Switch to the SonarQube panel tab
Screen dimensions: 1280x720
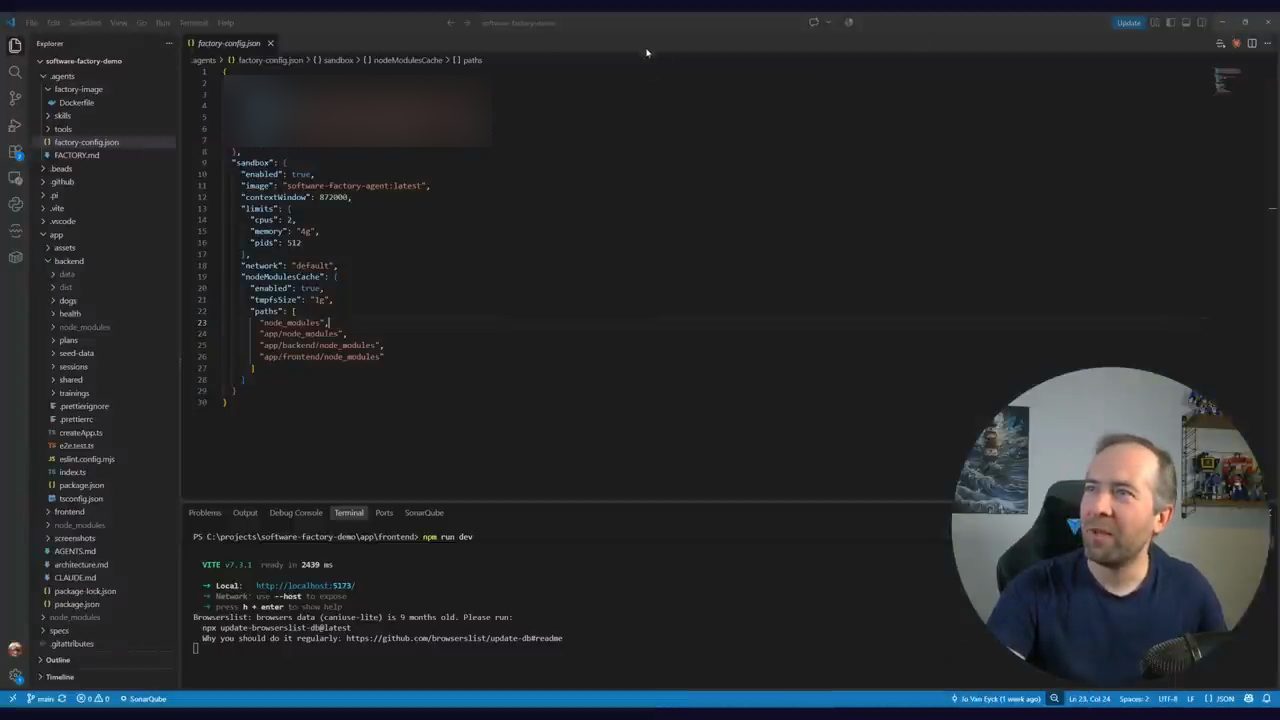click(424, 512)
